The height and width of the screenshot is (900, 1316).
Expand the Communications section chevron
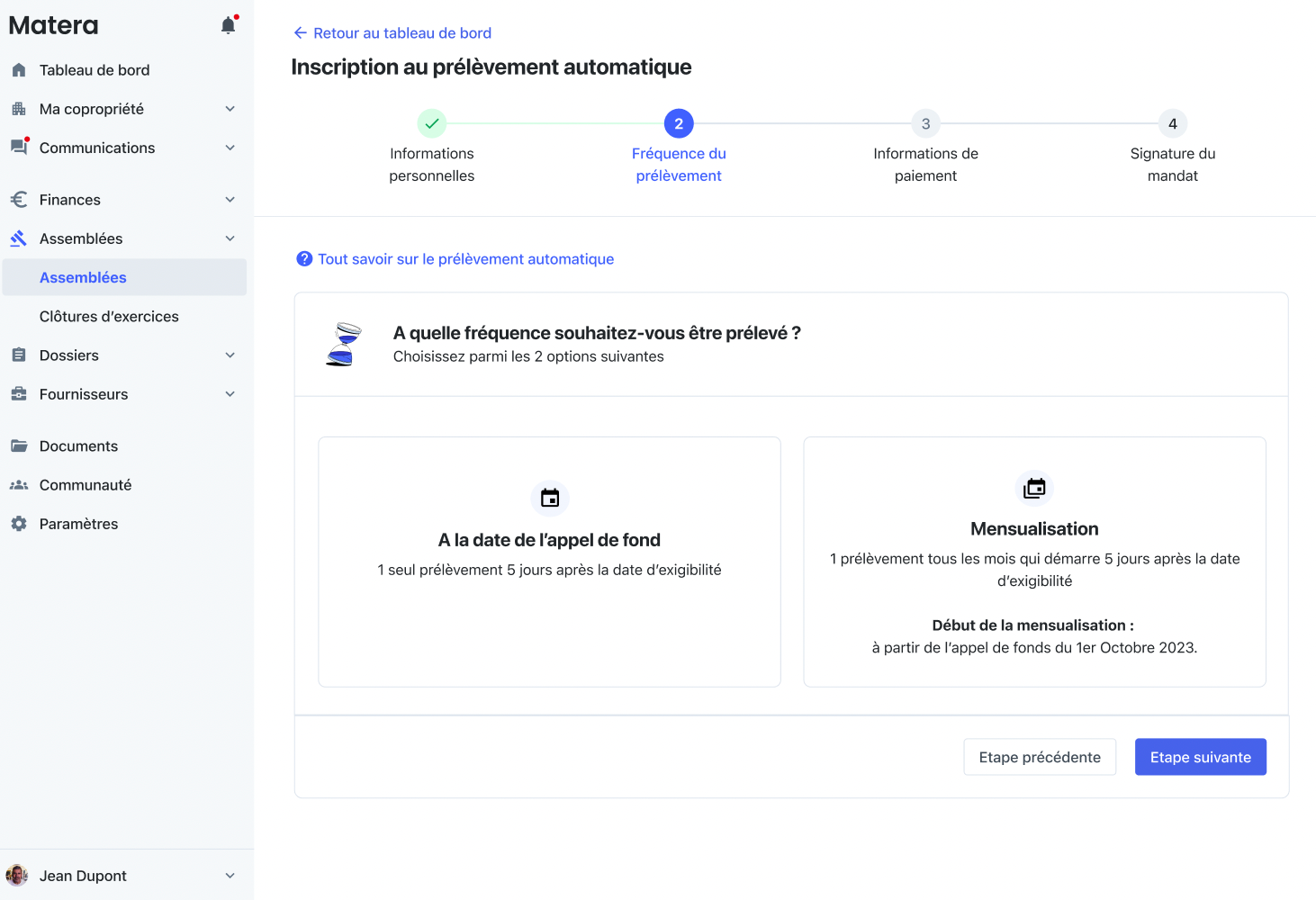pyautogui.click(x=230, y=148)
